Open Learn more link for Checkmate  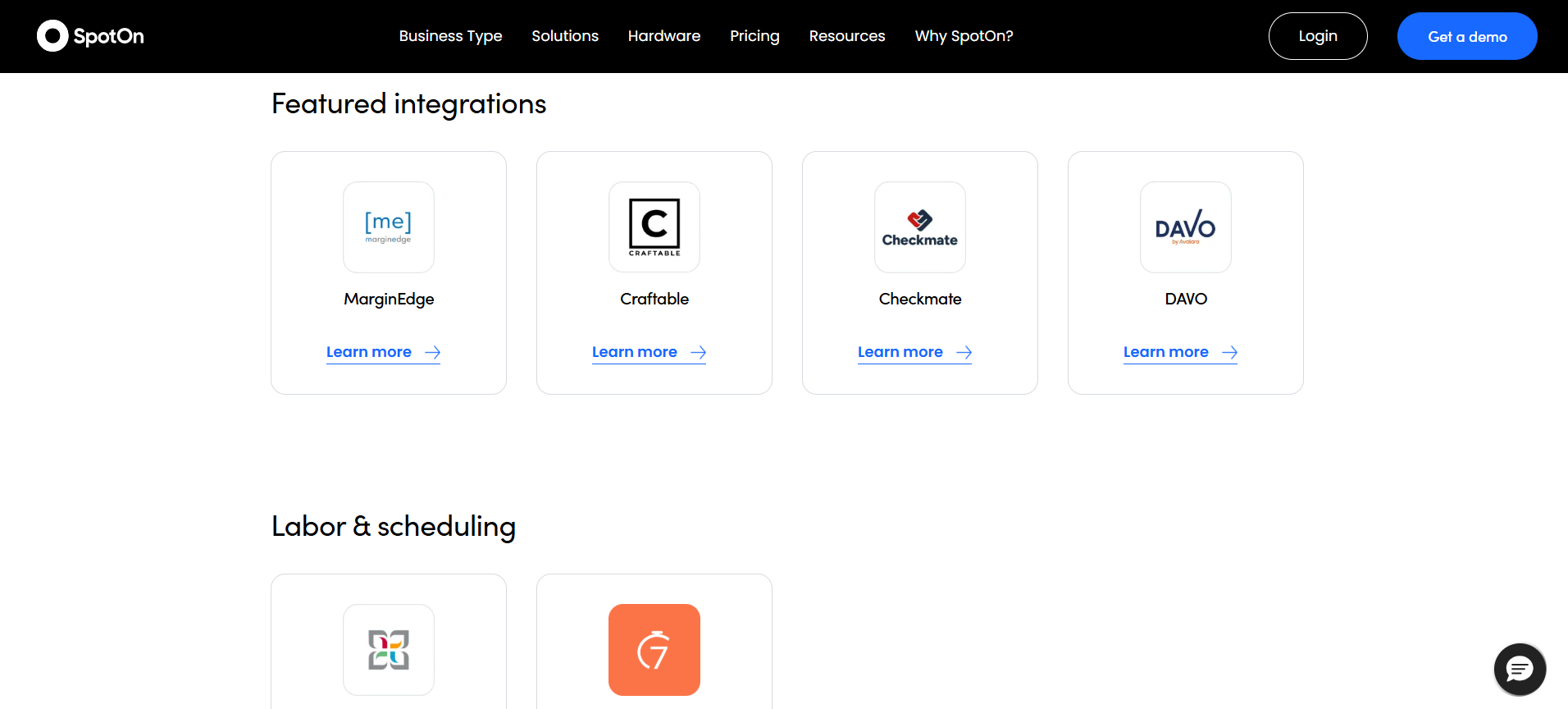[x=914, y=352]
